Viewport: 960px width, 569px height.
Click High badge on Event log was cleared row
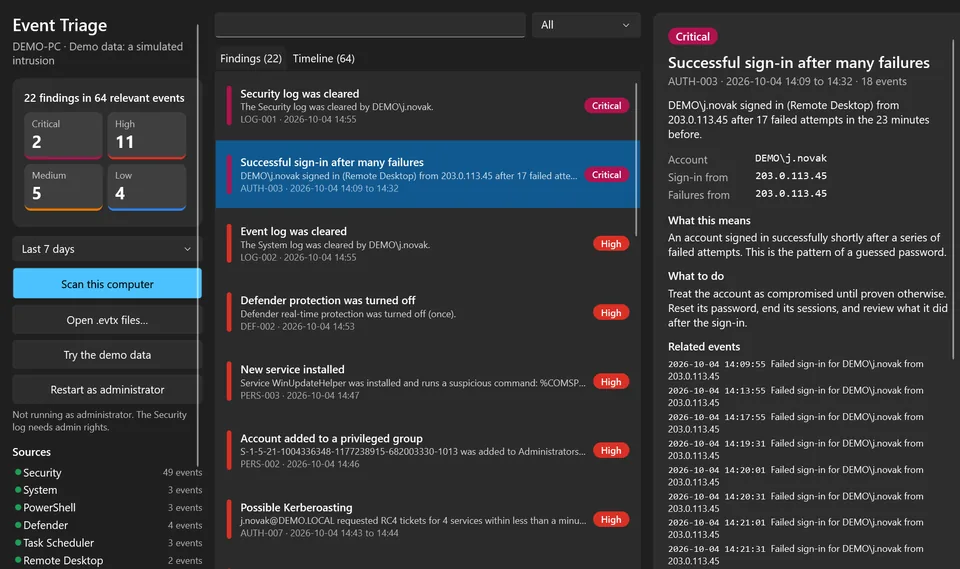[610, 244]
